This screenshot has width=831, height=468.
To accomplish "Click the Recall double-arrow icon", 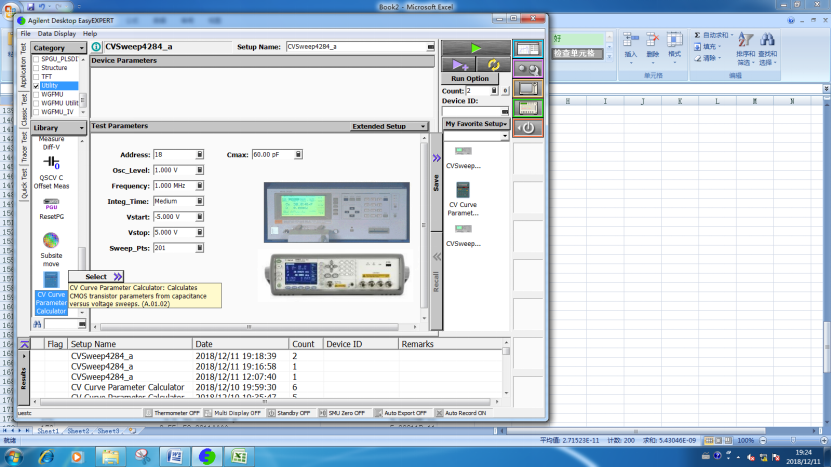I will pos(437,257).
